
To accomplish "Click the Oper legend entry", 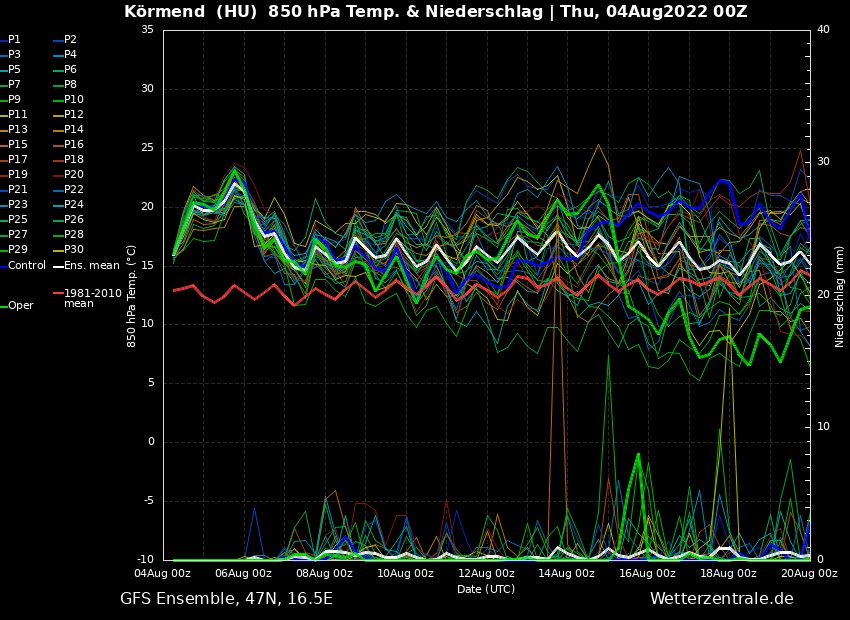I will click(20, 306).
